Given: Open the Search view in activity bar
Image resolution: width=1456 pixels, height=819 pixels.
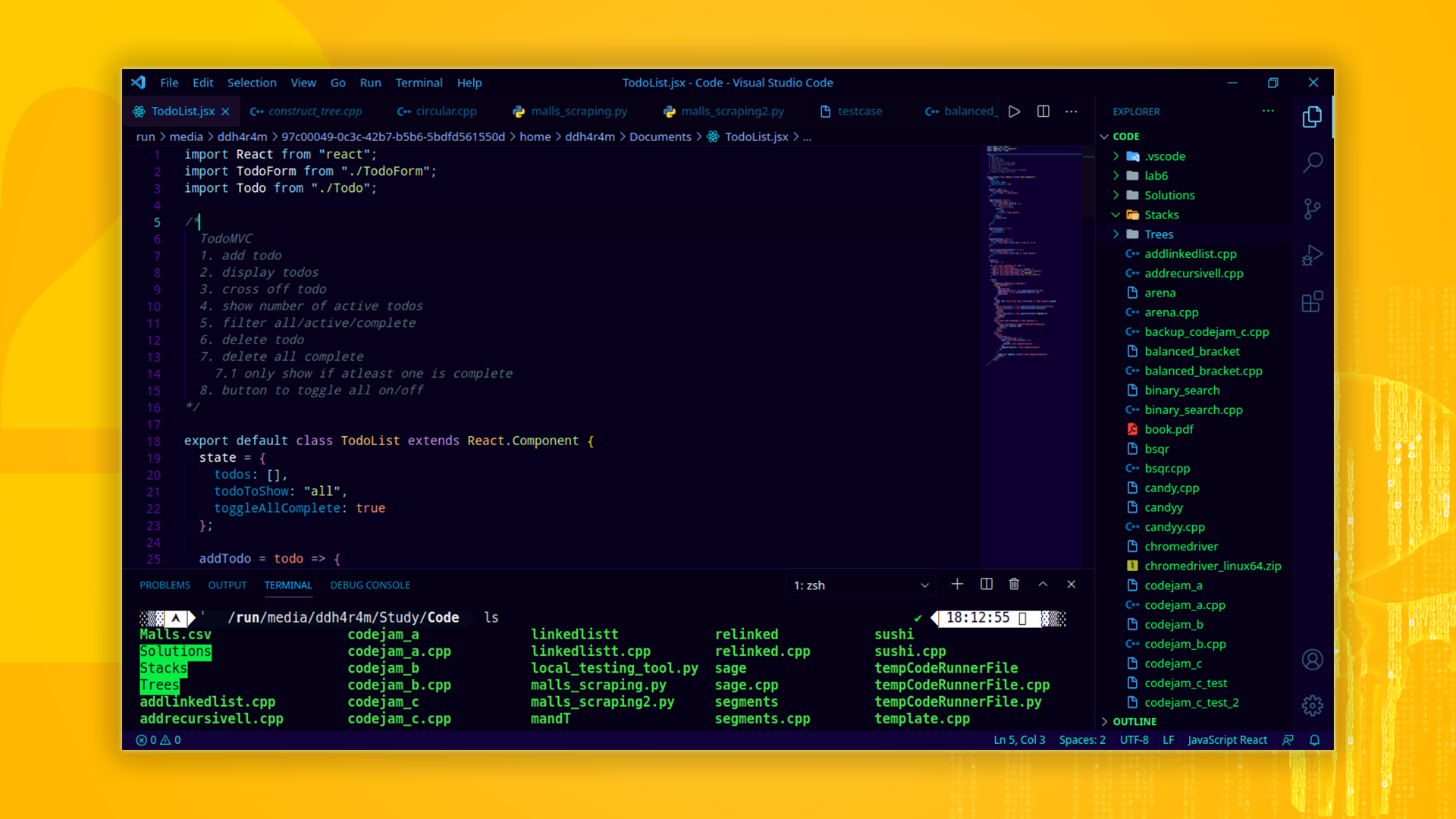Looking at the screenshot, I should tap(1313, 162).
